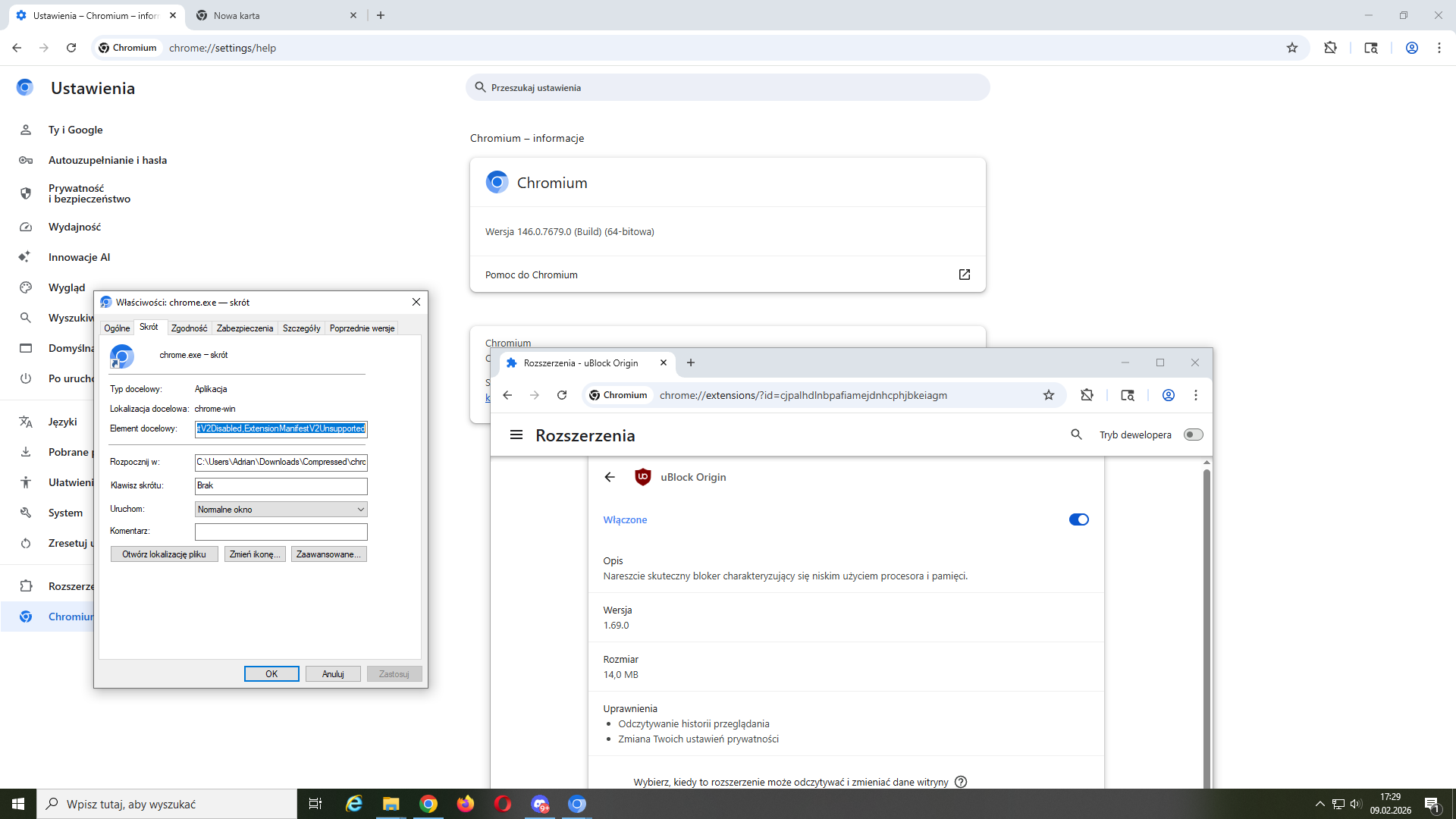This screenshot has width=1456, height=819.
Task: Click the search icon near Tryb dewelopera
Action: click(x=1076, y=435)
